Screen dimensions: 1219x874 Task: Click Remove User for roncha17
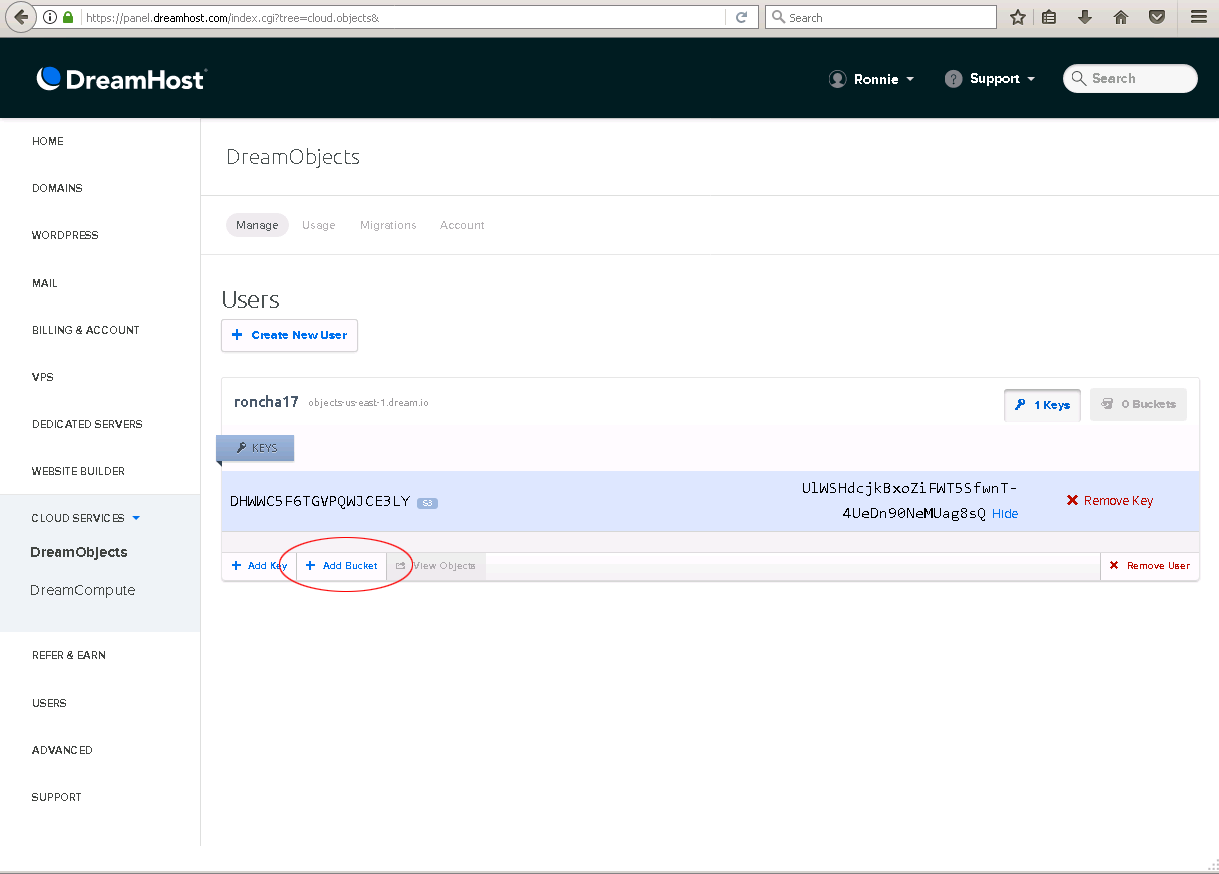pos(1150,566)
